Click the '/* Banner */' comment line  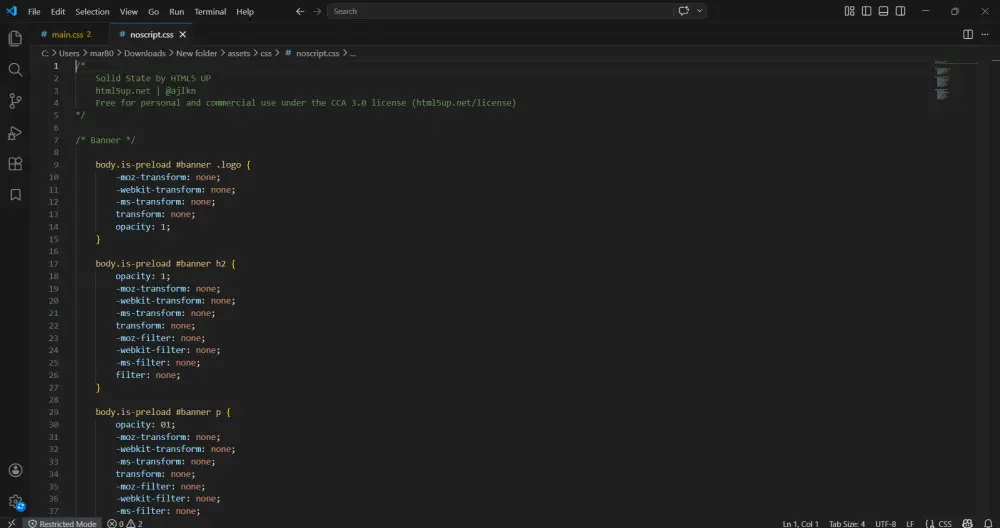105,140
